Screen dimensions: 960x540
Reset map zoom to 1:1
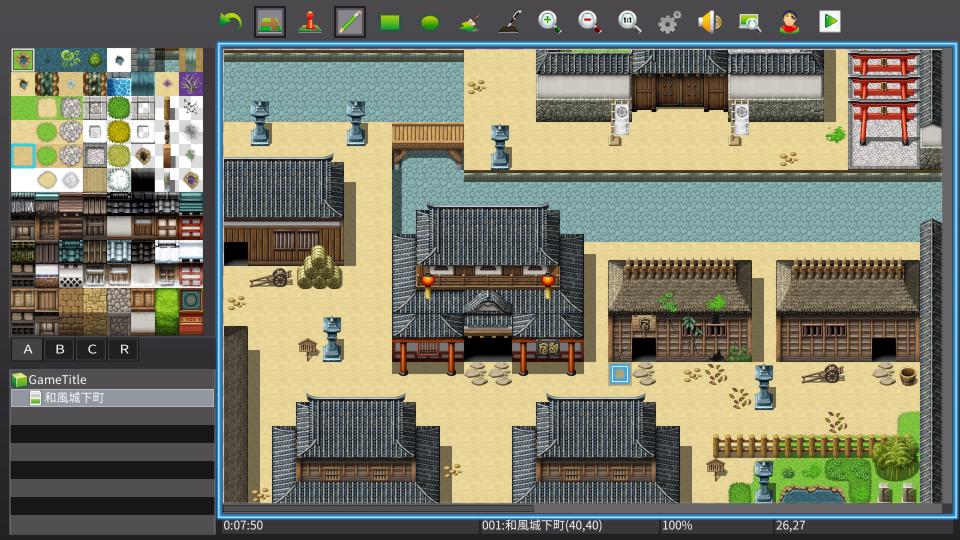(x=629, y=21)
